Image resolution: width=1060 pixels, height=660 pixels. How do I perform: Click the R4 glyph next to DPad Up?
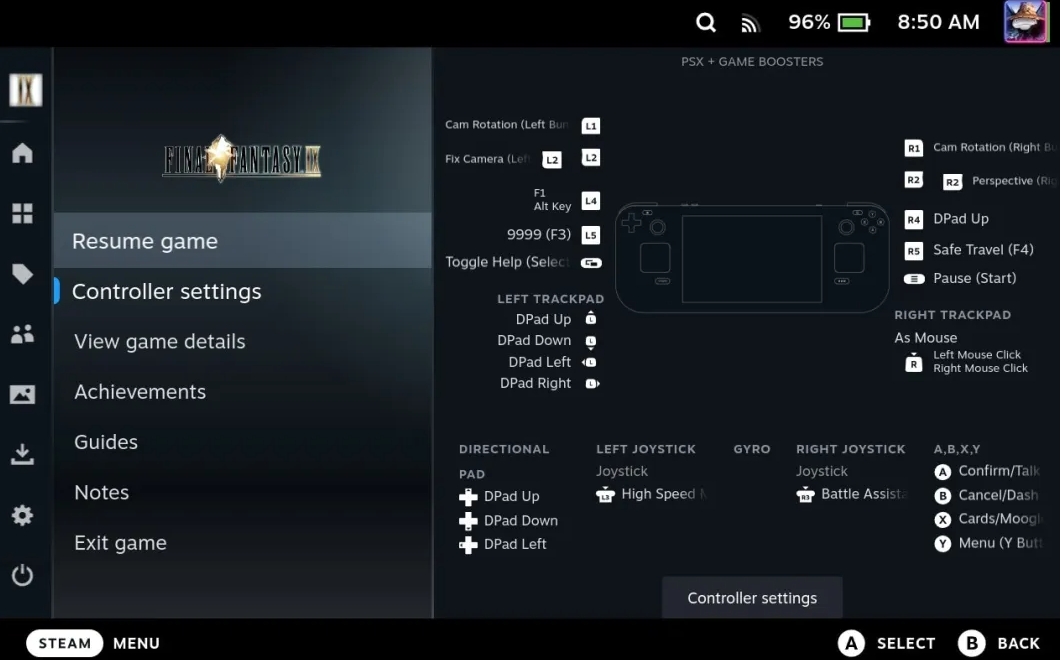[x=914, y=220]
